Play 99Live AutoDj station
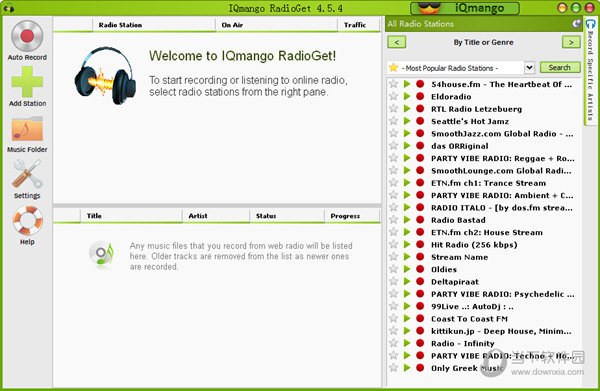 [407, 306]
